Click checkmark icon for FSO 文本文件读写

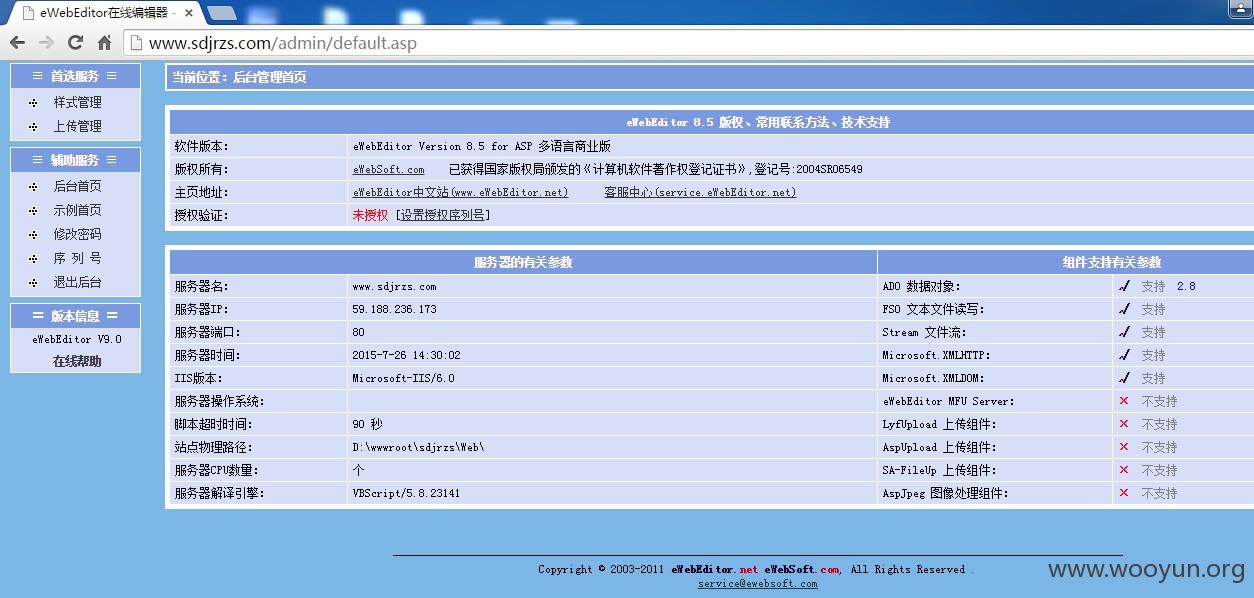pos(1124,309)
